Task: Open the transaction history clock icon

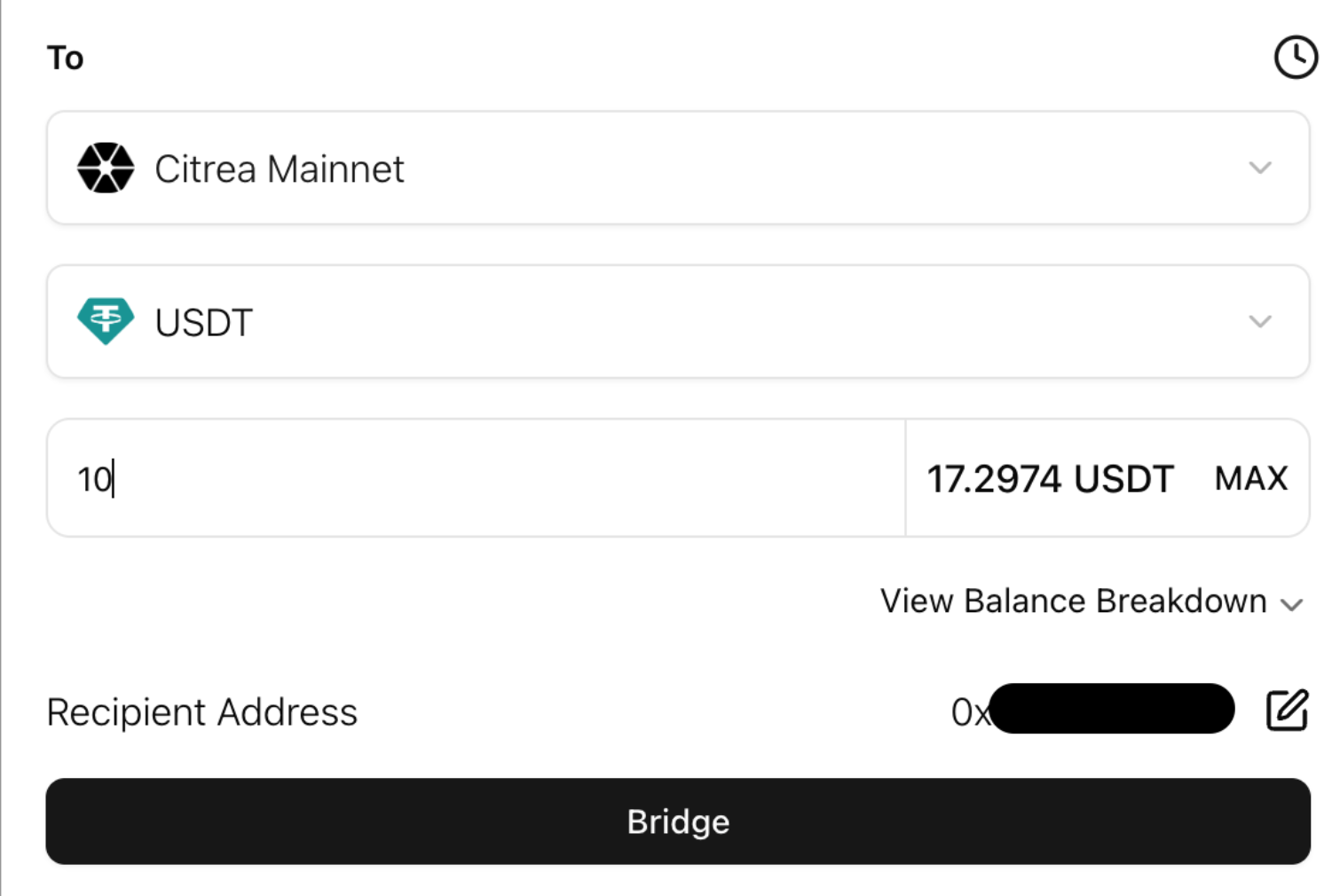Action: pyautogui.click(x=1296, y=58)
